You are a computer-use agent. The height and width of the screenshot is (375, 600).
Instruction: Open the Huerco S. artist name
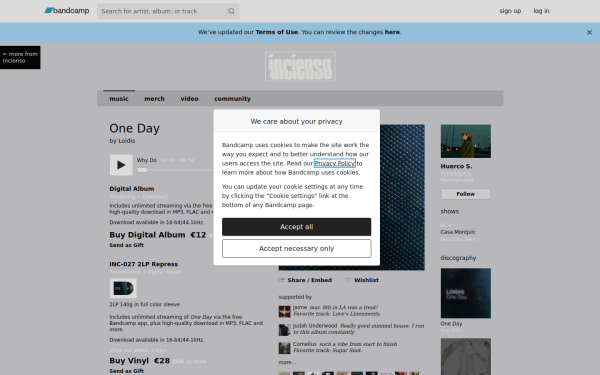click(x=456, y=166)
